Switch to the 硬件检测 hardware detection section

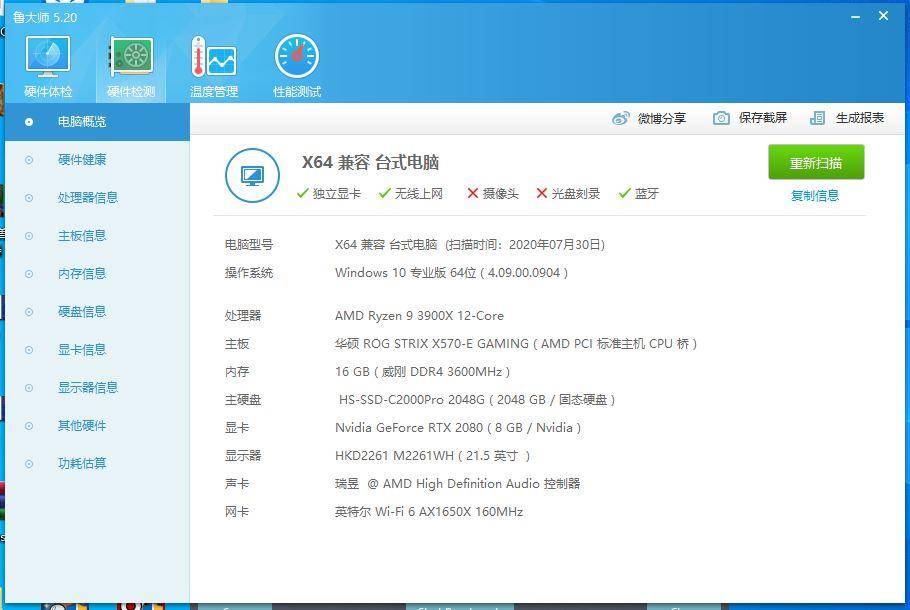coord(131,66)
